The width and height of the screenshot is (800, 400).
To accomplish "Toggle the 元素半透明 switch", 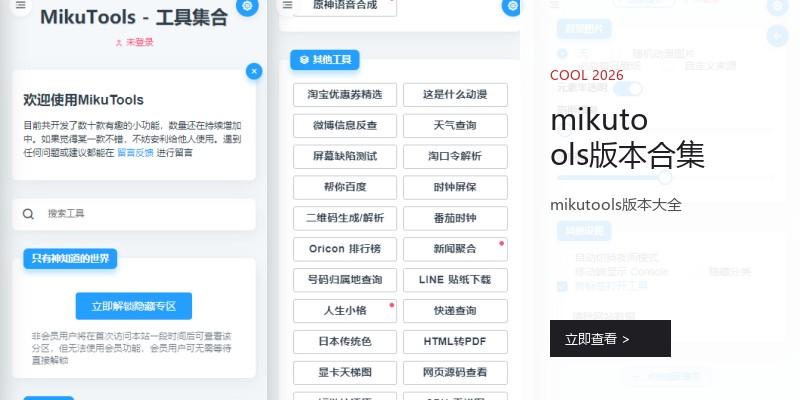I will coord(628,88).
